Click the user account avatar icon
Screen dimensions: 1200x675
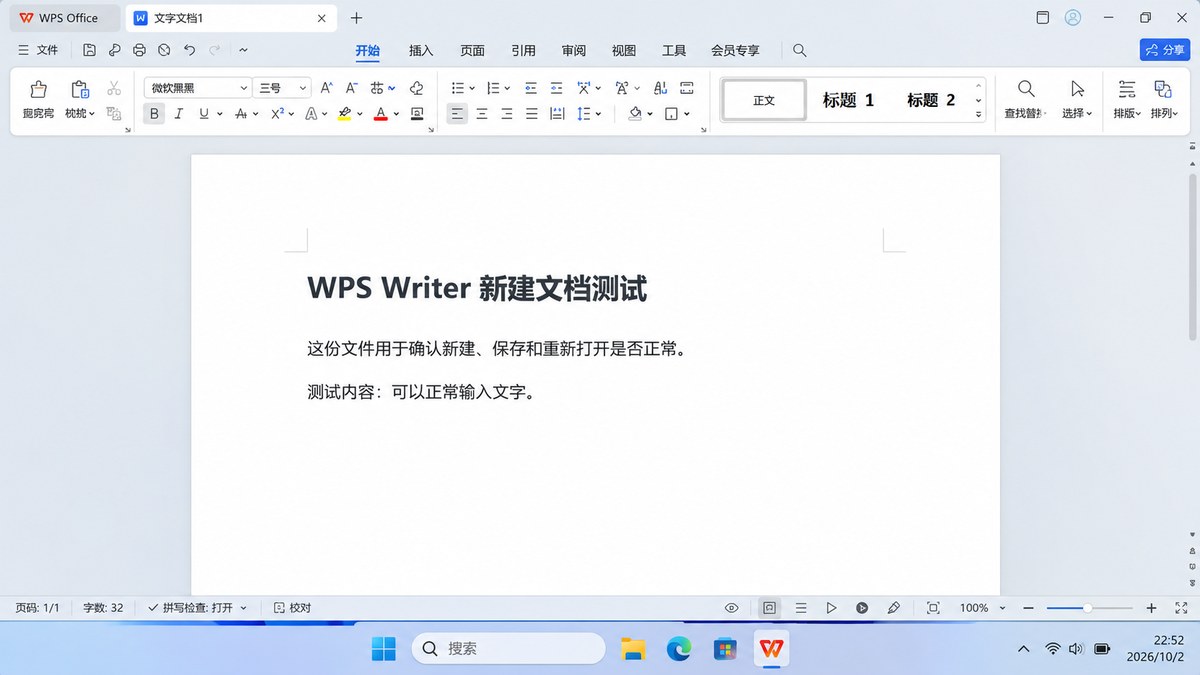click(1073, 18)
